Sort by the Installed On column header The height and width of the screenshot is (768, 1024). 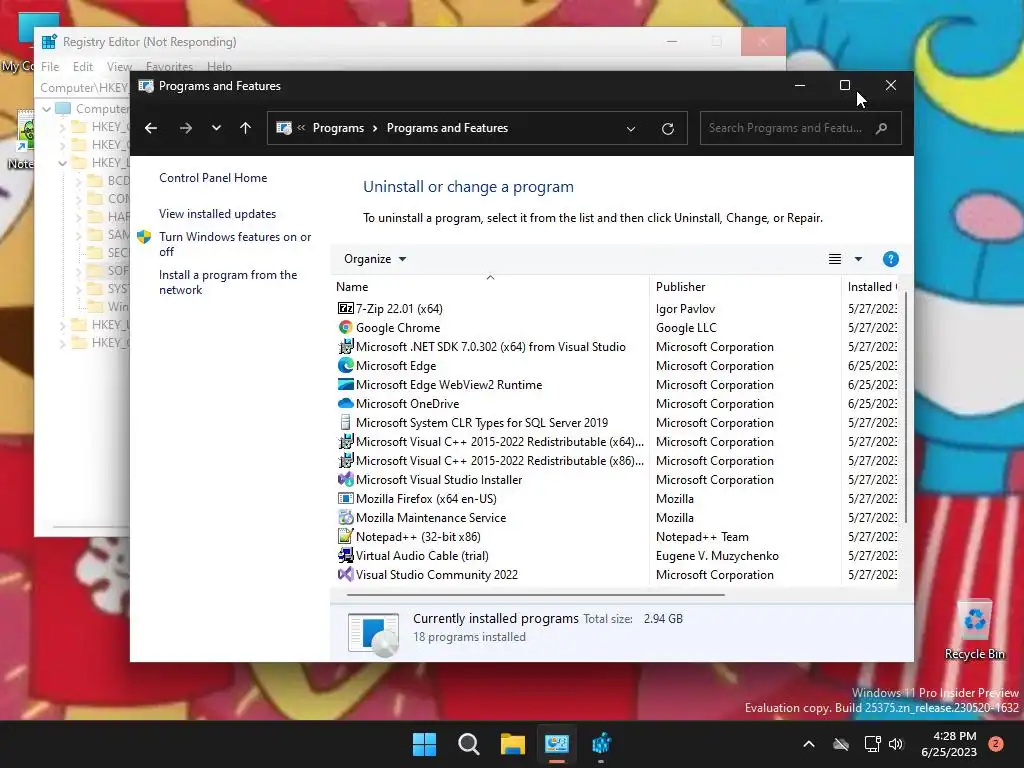[870, 287]
